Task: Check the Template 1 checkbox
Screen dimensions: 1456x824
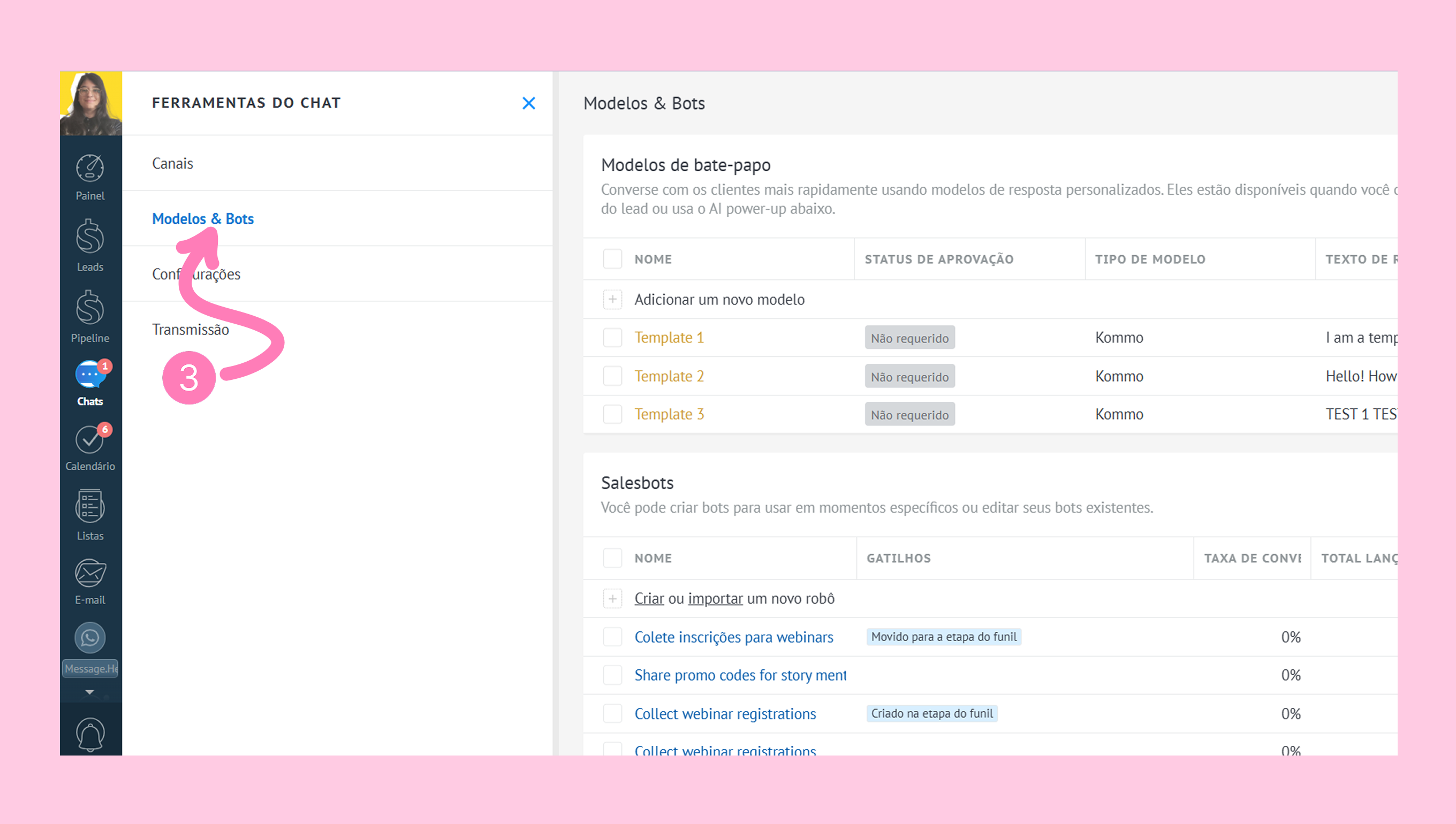Action: pos(612,338)
